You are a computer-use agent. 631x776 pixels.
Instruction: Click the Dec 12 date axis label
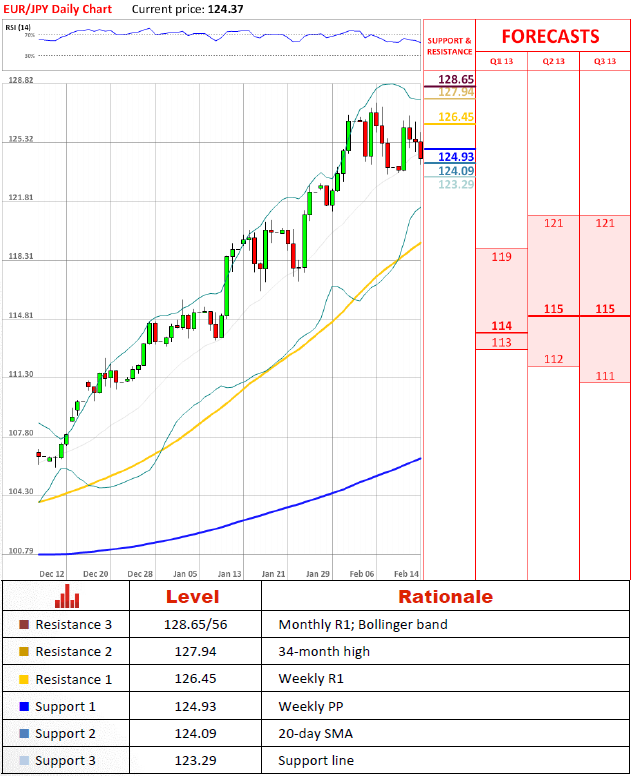pos(52,574)
